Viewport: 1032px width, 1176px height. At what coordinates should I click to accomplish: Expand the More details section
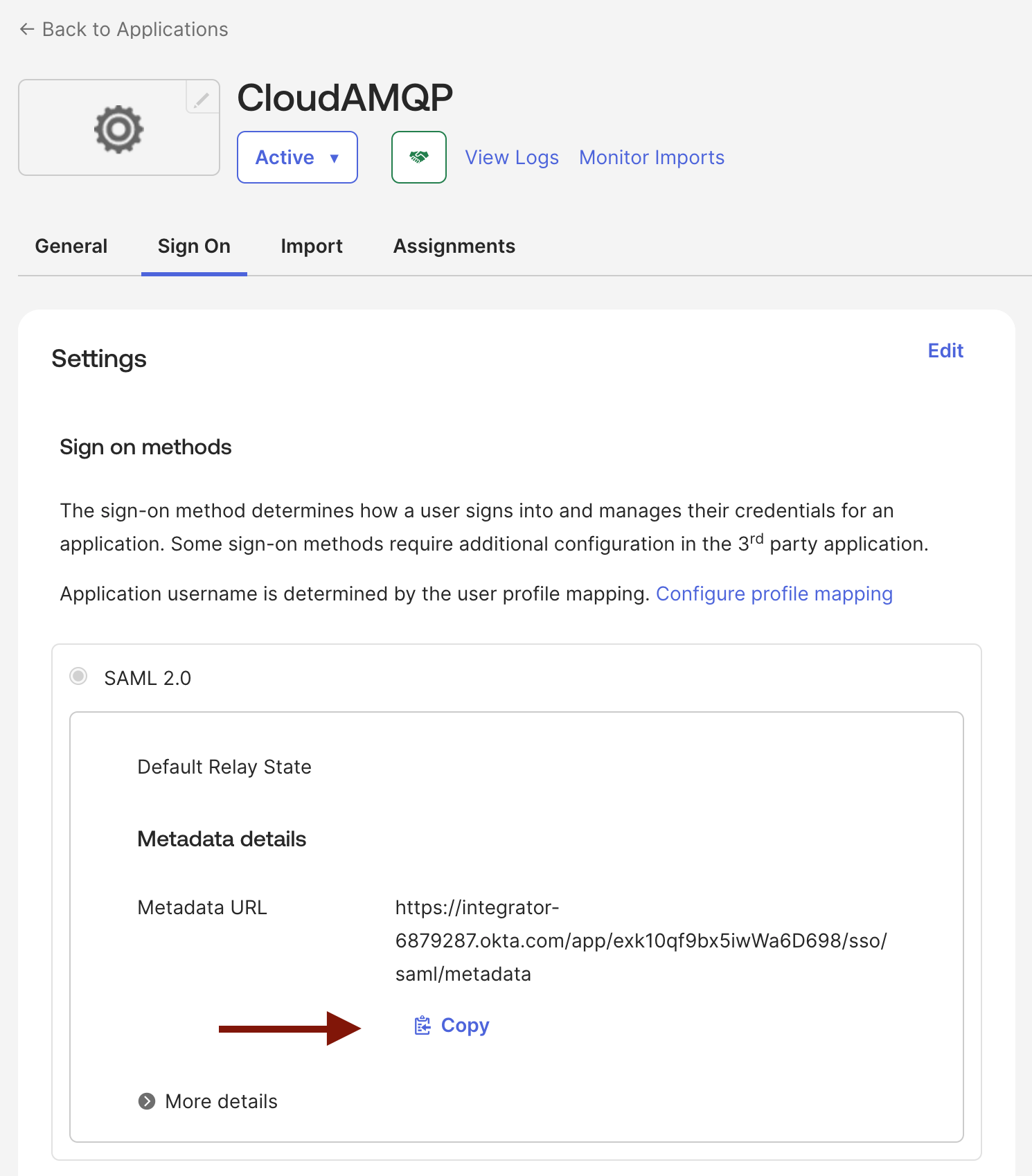[x=220, y=1101]
